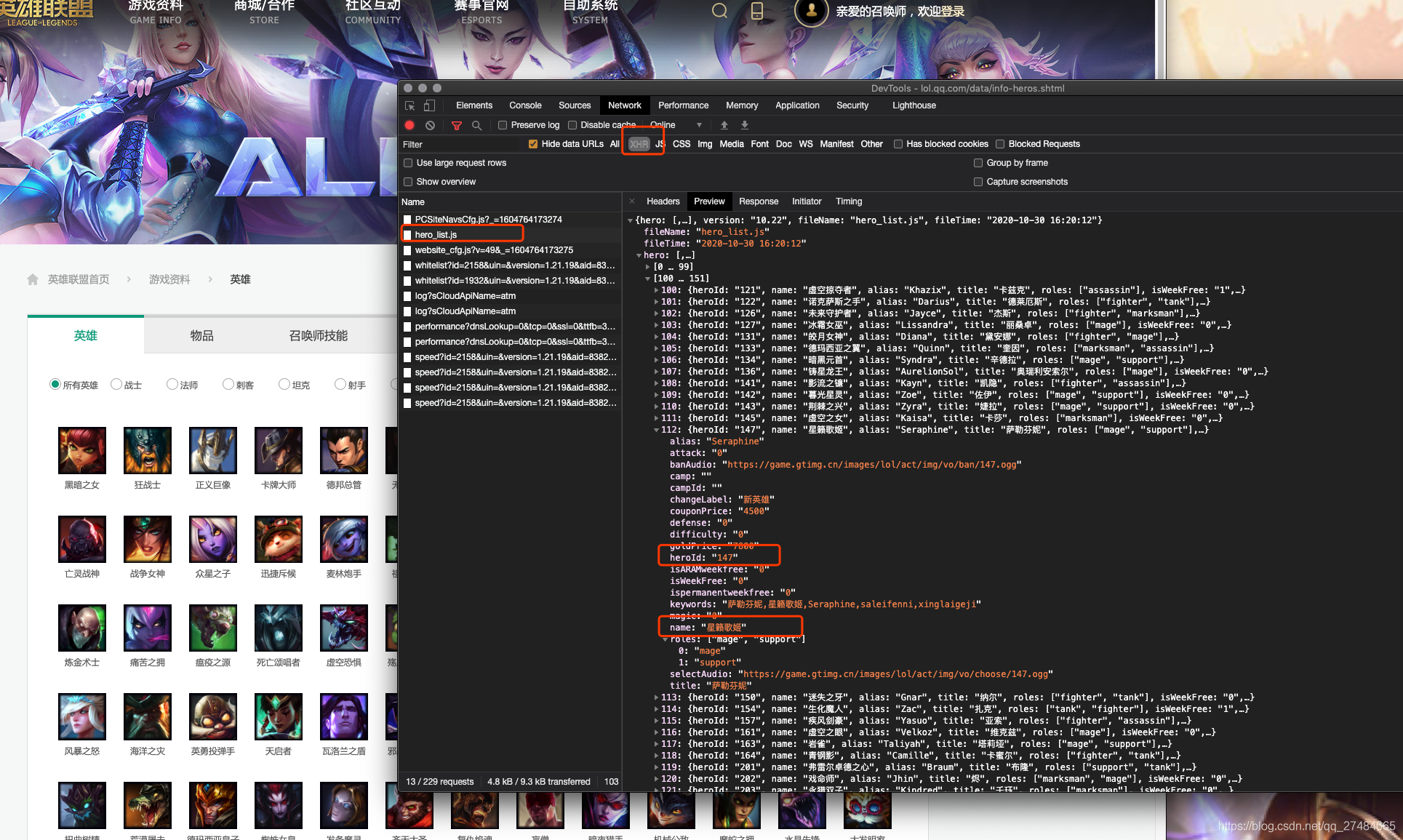Click the network Filter text field

tap(462, 144)
